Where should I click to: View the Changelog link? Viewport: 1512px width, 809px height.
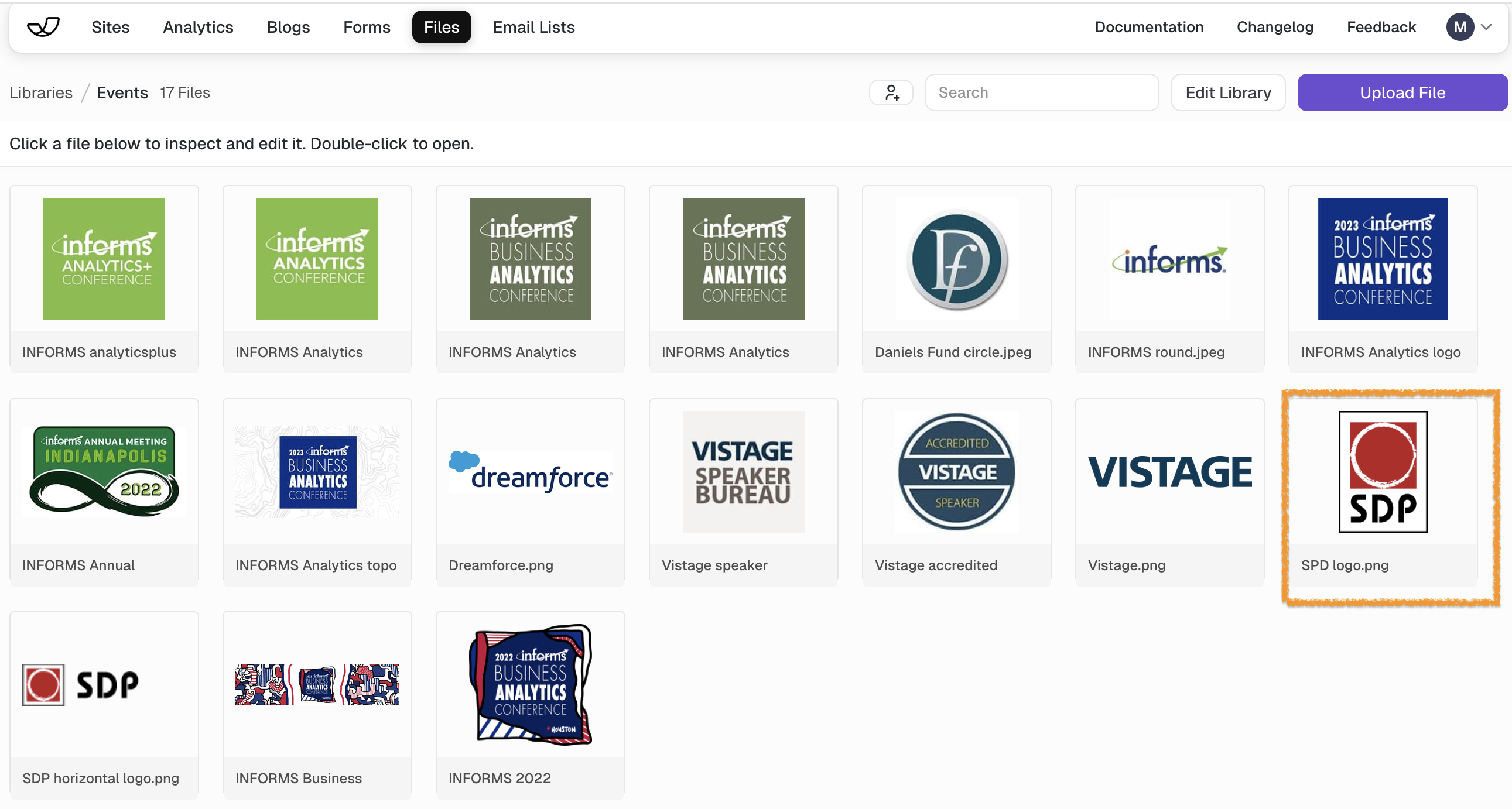click(1275, 27)
